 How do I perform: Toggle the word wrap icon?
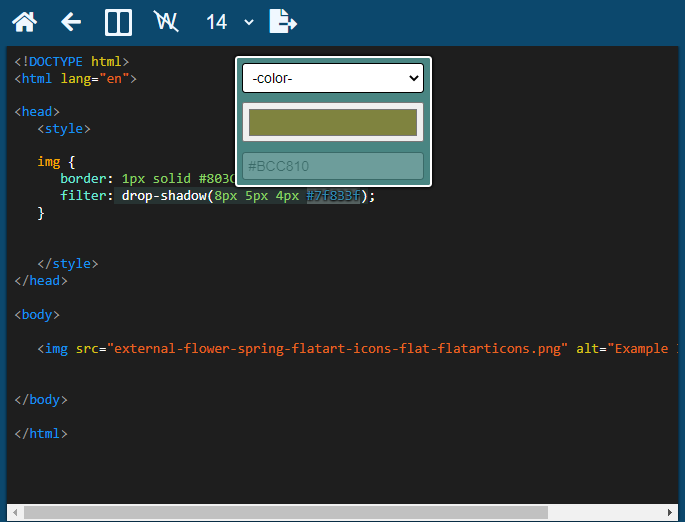pyautogui.click(x=166, y=21)
